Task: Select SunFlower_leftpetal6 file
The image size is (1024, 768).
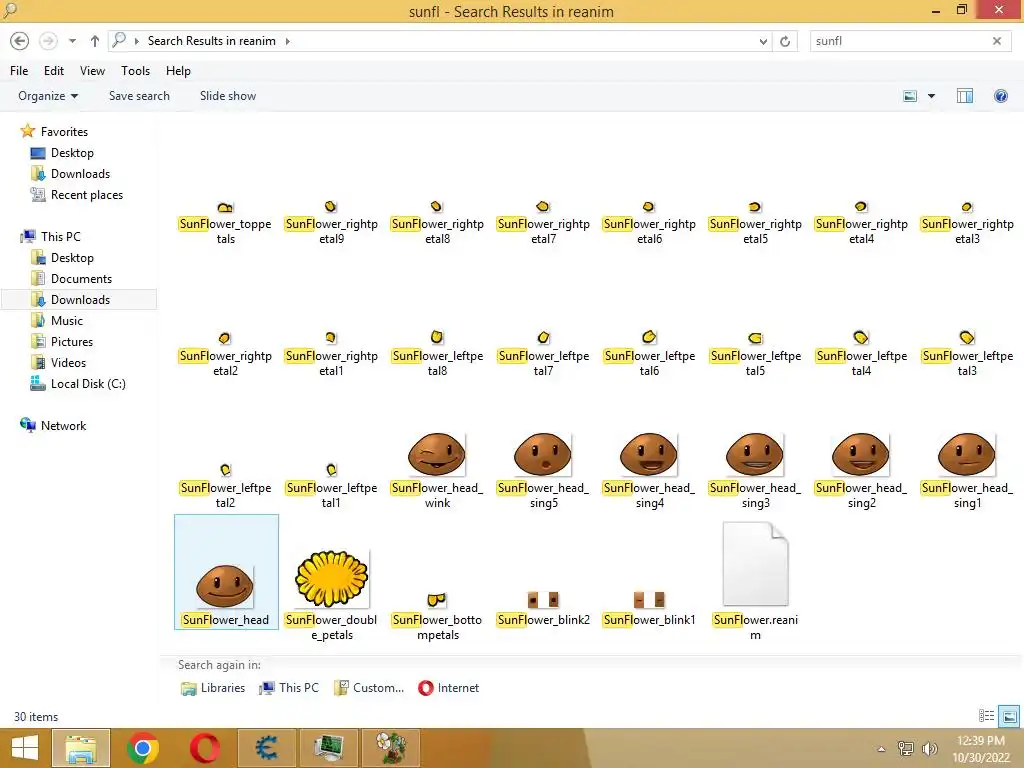Action: pyautogui.click(x=649, y=355)
